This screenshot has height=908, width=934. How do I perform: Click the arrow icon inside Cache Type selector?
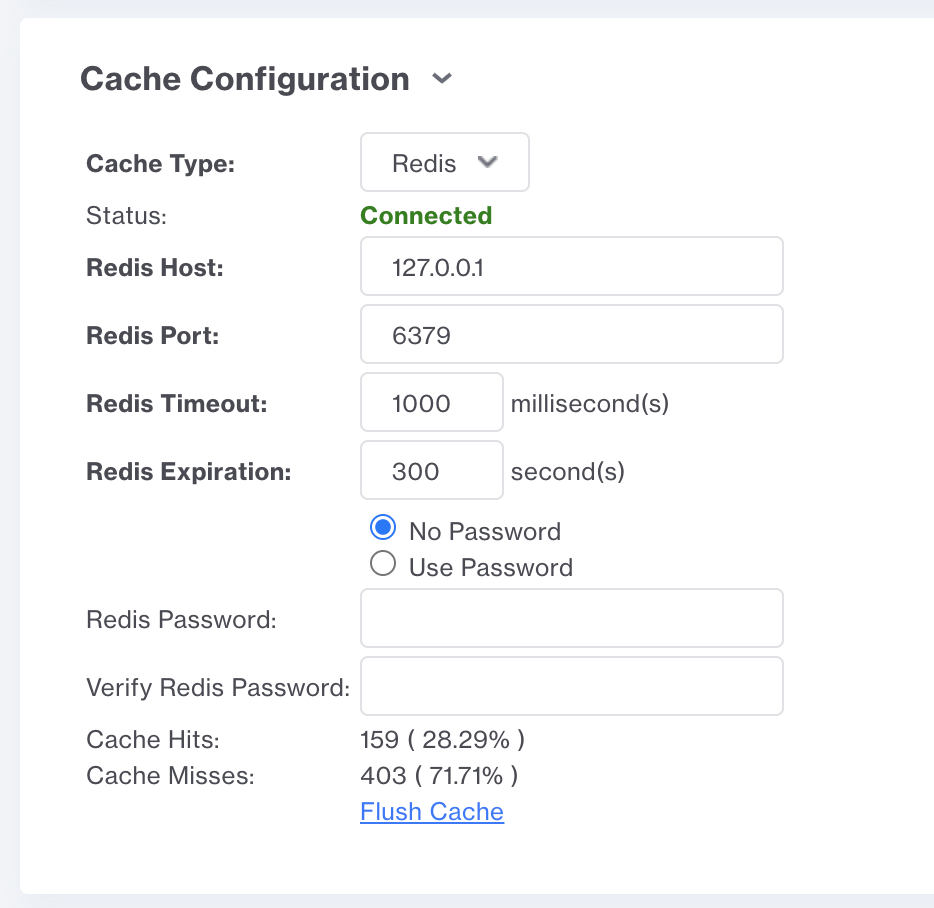(x=487, y=162)
